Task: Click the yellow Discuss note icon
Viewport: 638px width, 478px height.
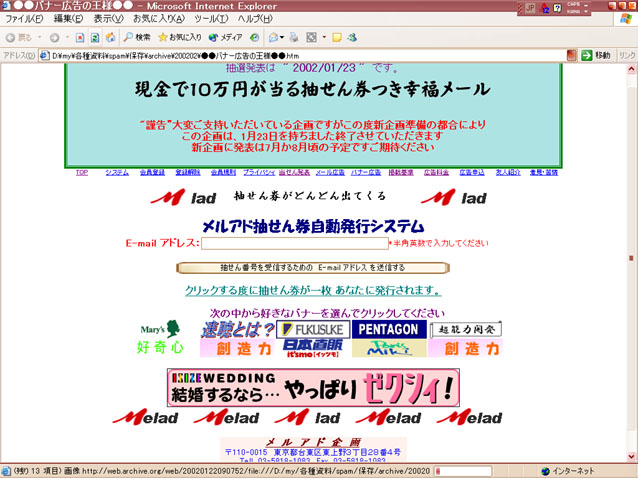Action: 336,38
